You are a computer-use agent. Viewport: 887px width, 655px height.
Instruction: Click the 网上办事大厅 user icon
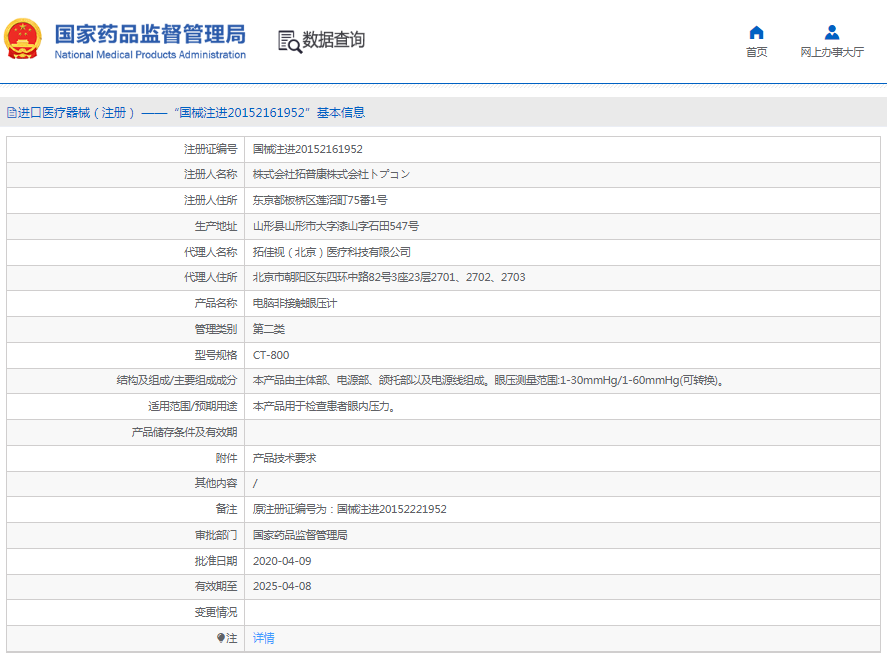coord(831,32)
